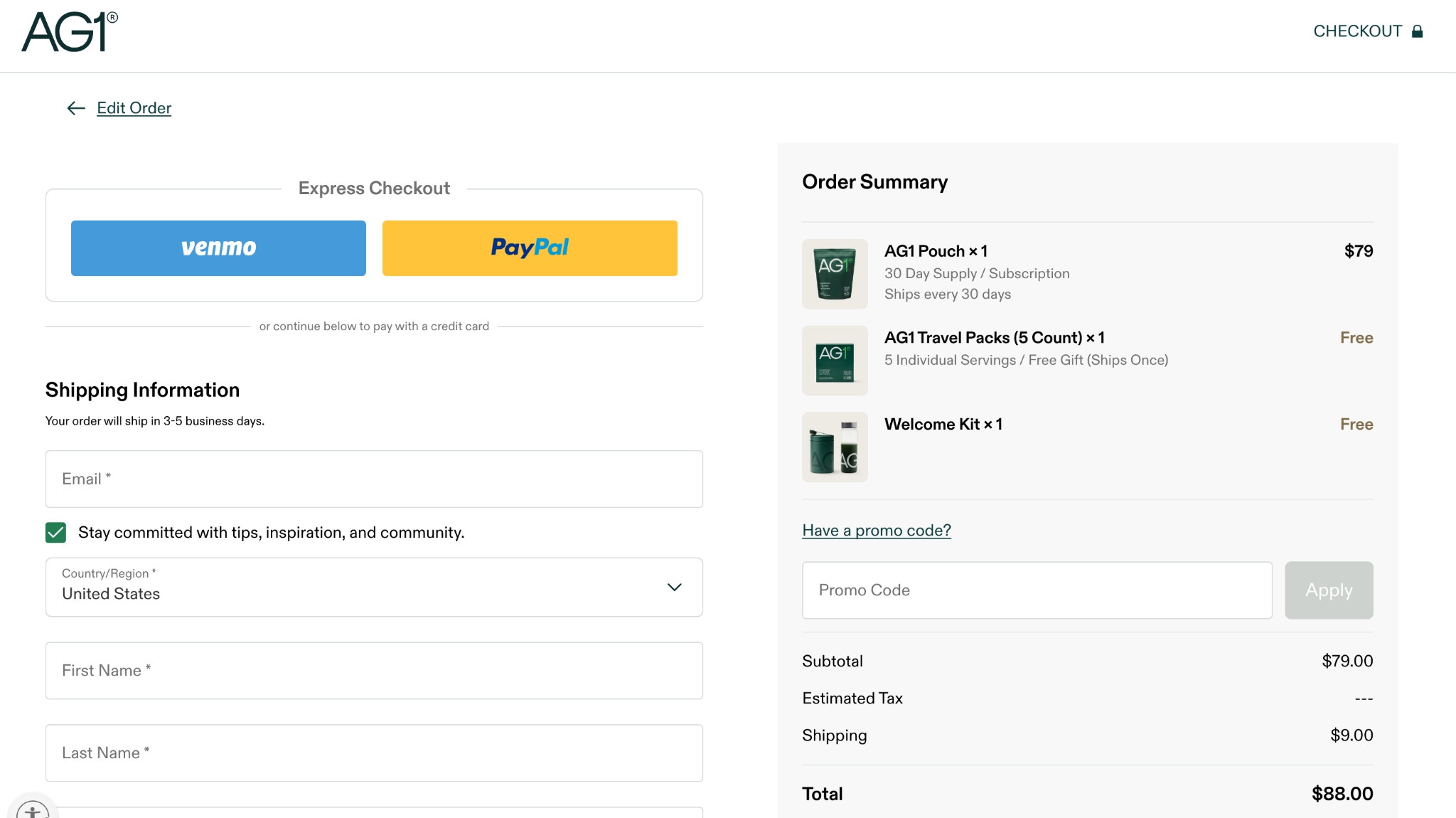Focus the First Name field
This screenshot has width=1456, height=818.
click(x=374, y=671)
